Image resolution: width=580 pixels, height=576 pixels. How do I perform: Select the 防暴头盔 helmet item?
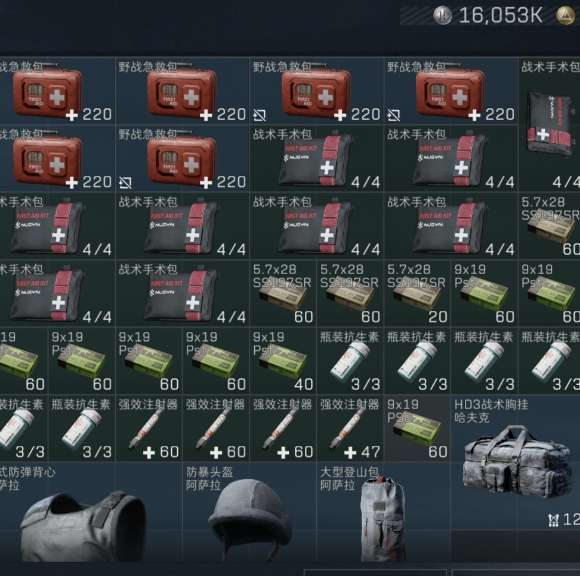click(x=250, y=512)
